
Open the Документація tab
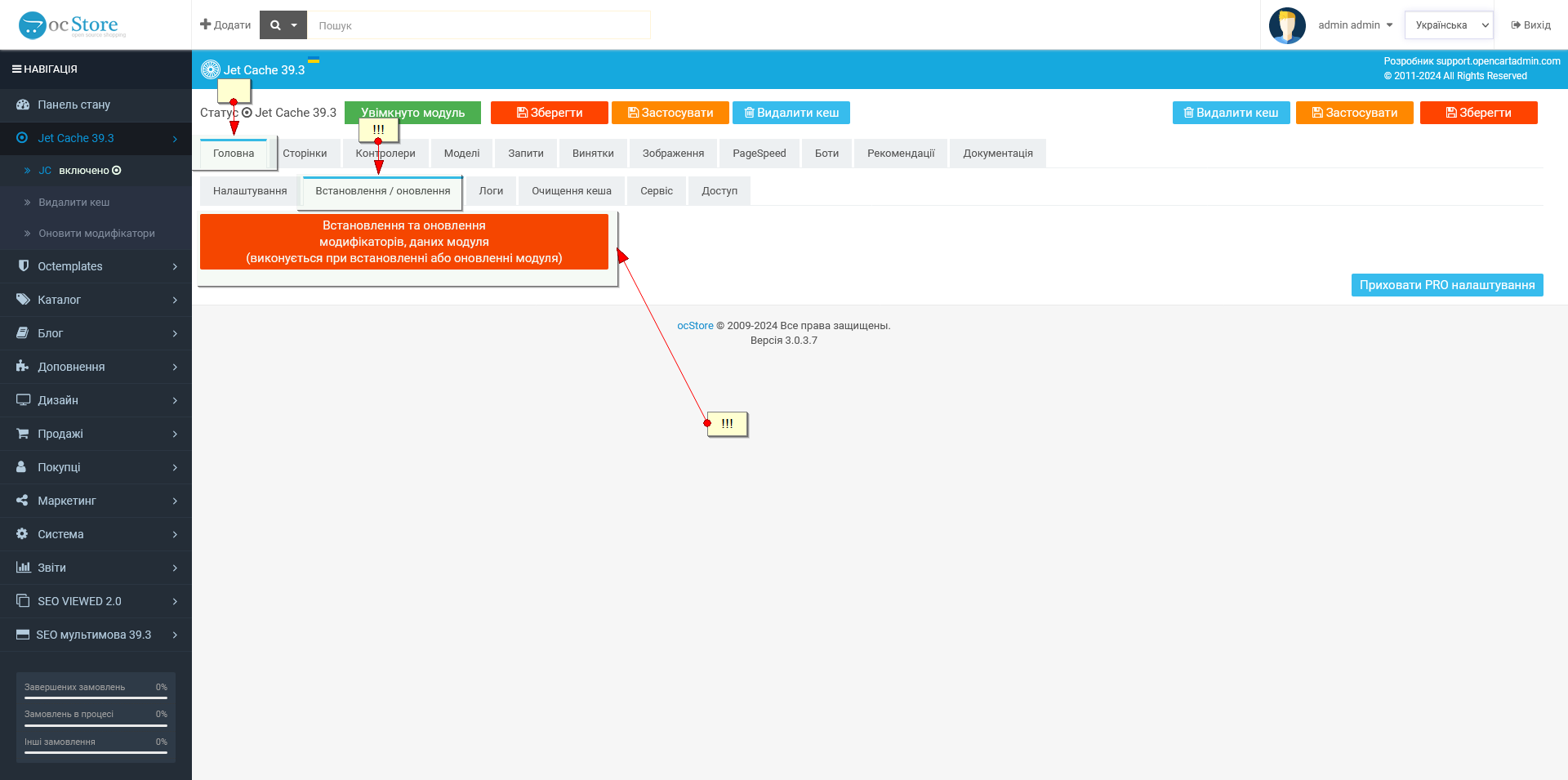(x=998, y=154)
